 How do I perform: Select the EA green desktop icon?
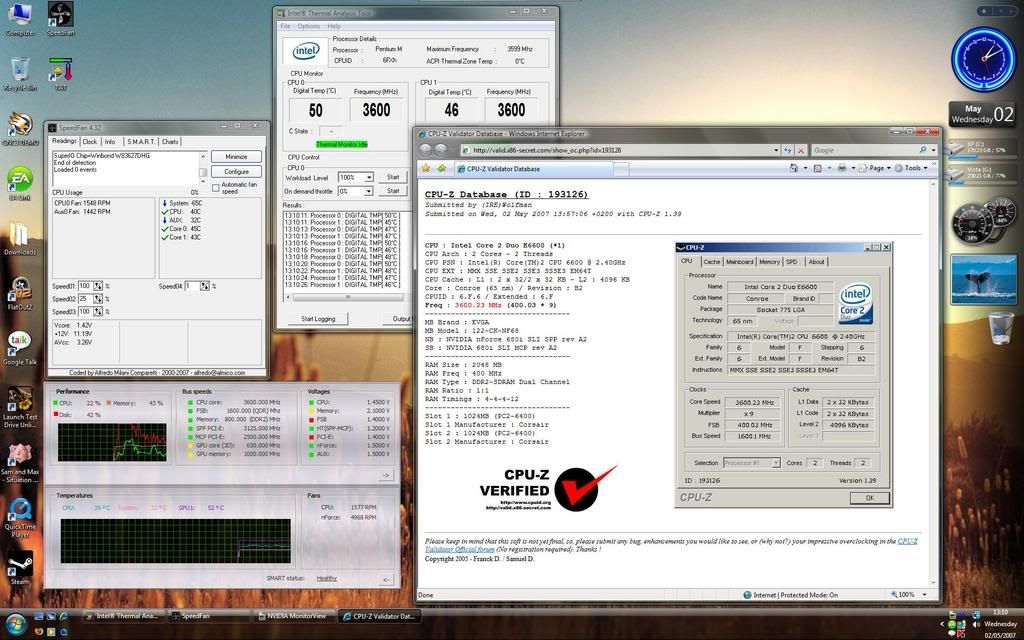pyautogui.click(x=20, y=183)
